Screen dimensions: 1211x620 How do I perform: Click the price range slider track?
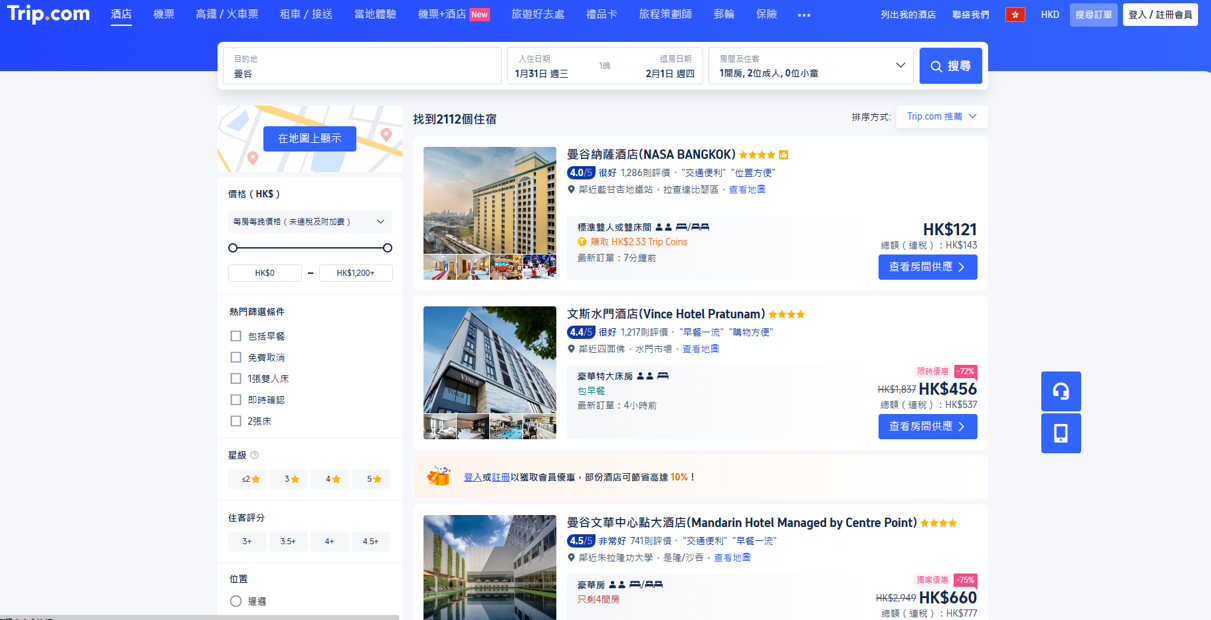point(310,248)
